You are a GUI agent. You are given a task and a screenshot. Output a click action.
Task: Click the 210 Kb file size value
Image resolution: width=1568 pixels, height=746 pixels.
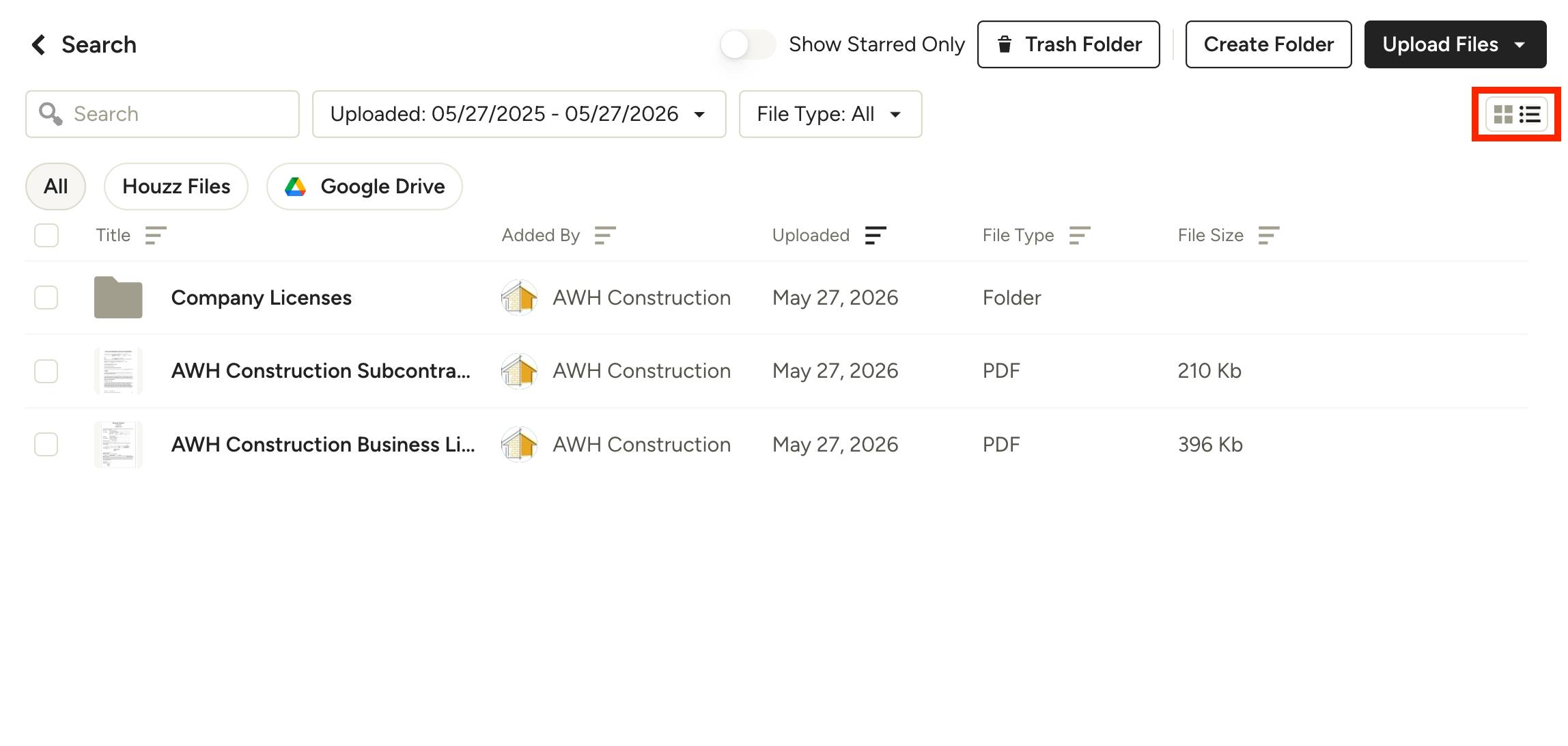(1209, 371)
